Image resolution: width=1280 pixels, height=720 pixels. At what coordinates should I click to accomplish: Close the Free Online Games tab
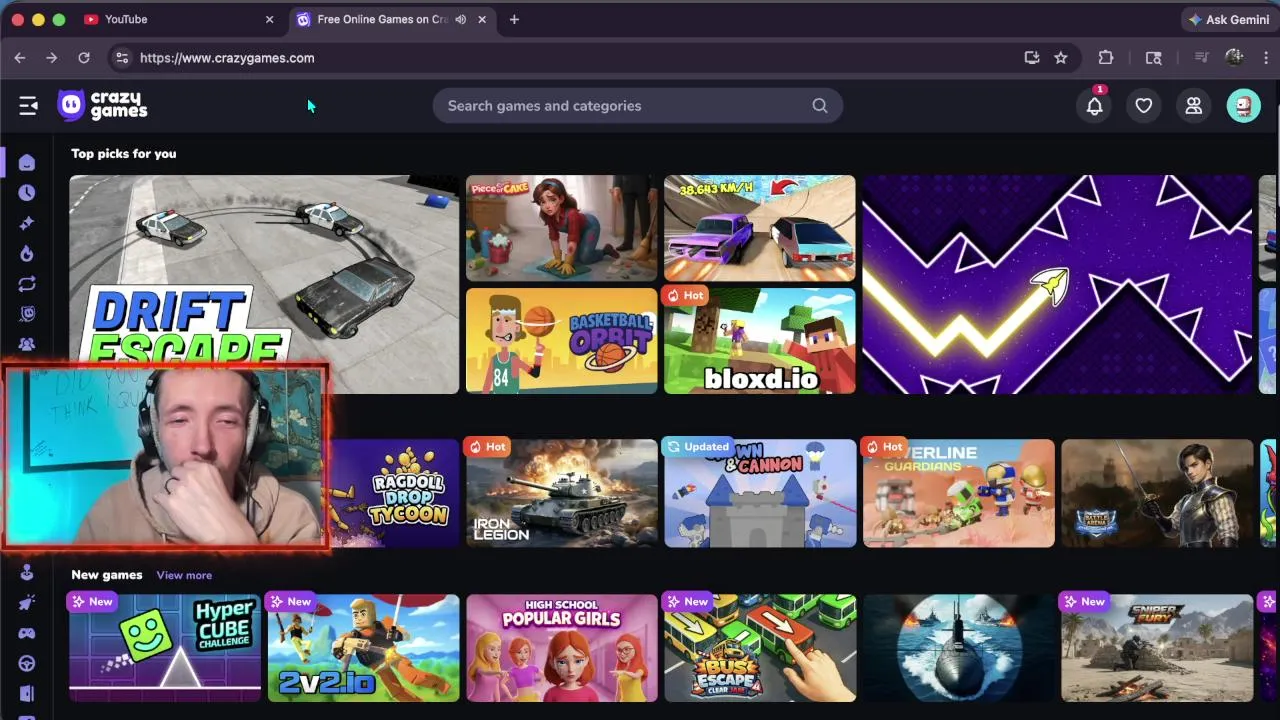pos(482,19)
